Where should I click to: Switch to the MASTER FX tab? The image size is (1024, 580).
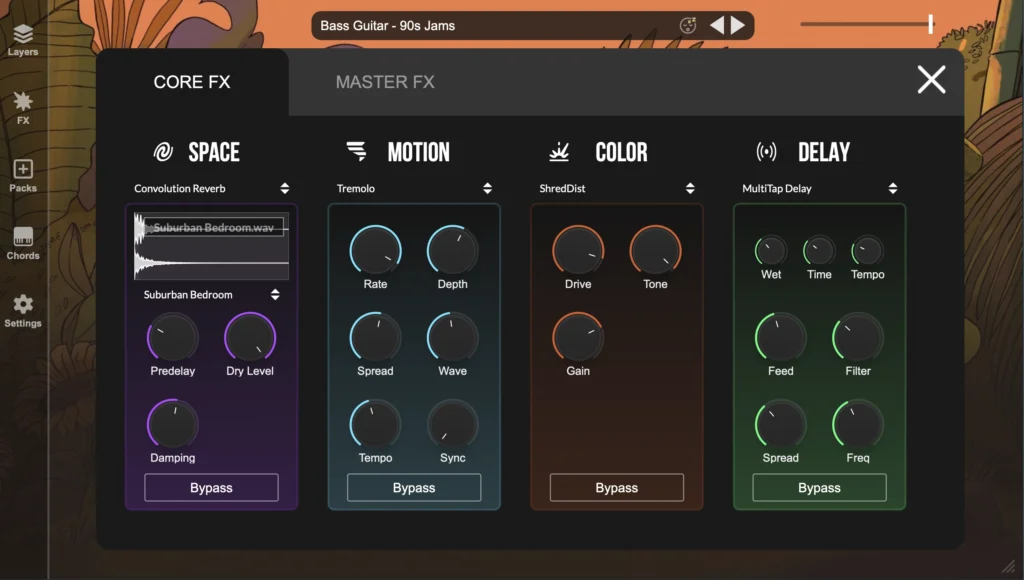click(x=385, y=82)
